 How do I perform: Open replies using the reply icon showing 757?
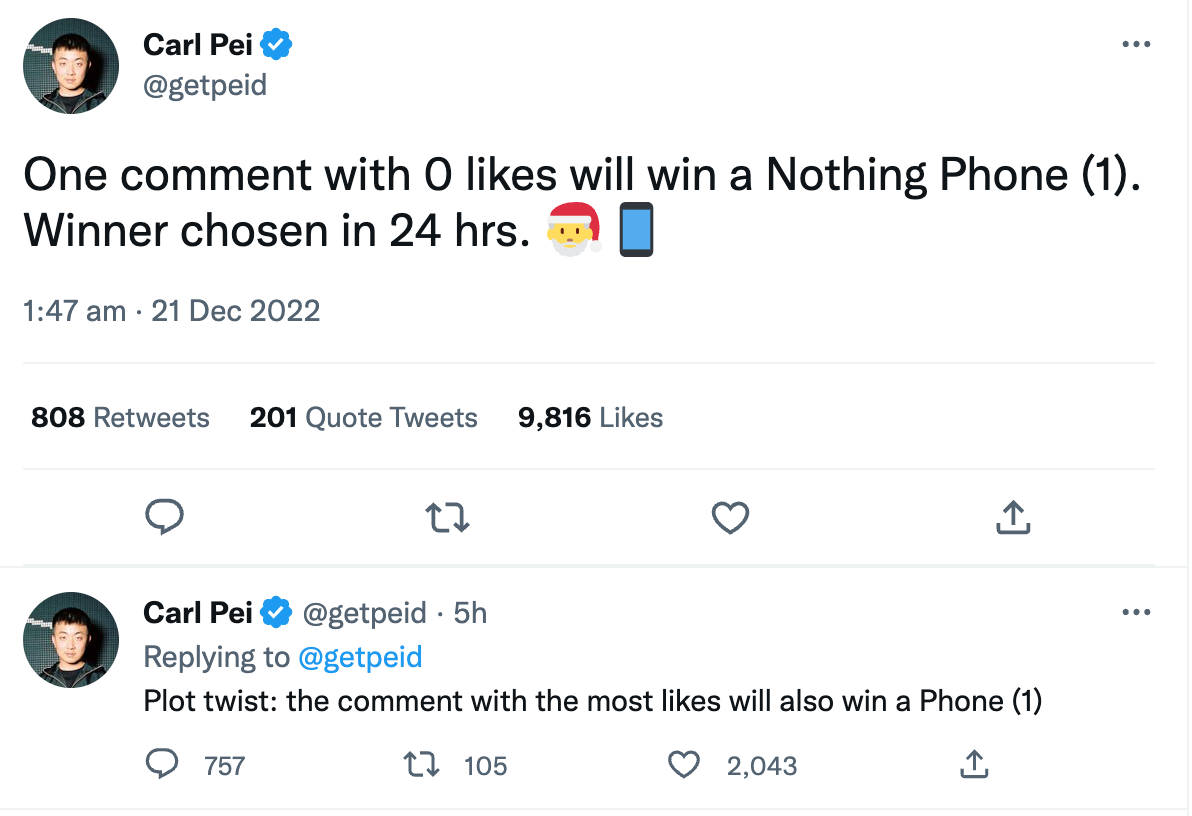pos(163,765)
